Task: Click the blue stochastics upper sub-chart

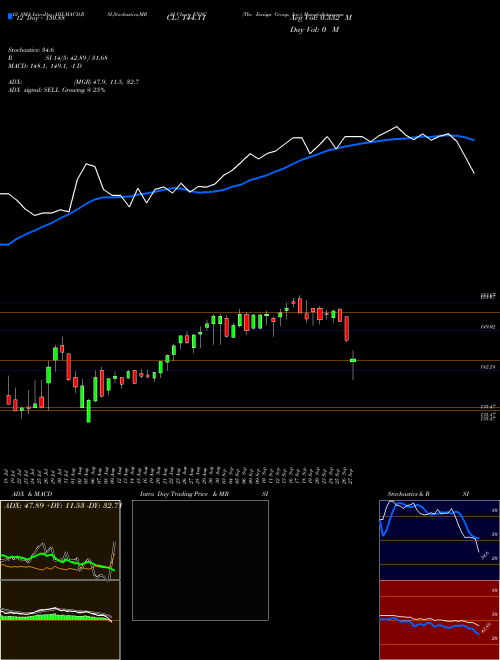Action: (439, 540)
